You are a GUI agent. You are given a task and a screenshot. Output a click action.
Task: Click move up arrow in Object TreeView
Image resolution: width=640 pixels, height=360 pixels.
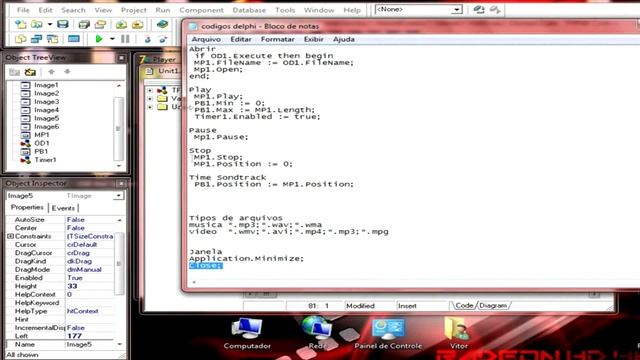51,72
